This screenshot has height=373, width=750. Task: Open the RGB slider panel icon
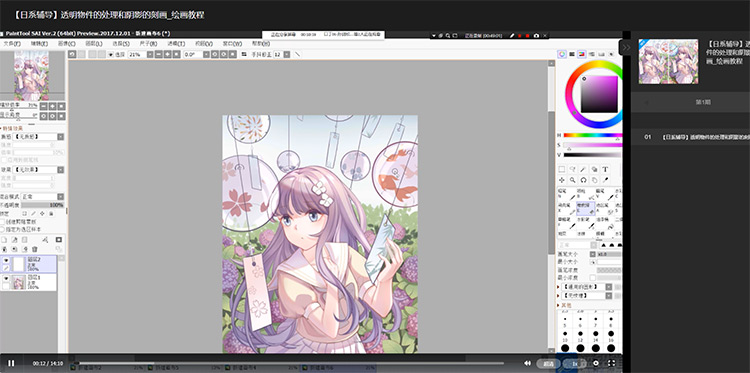[572, 55]
